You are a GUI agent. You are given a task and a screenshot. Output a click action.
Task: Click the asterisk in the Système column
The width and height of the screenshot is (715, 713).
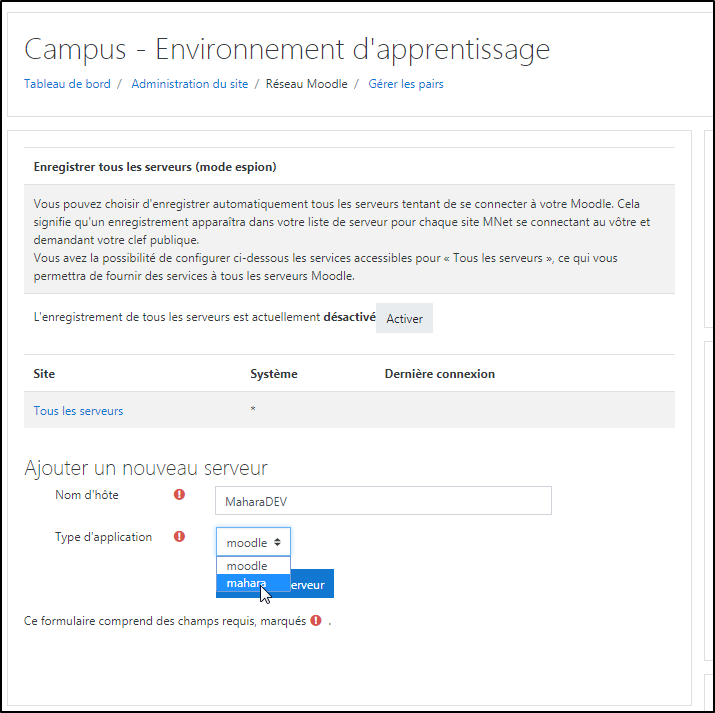252,411
